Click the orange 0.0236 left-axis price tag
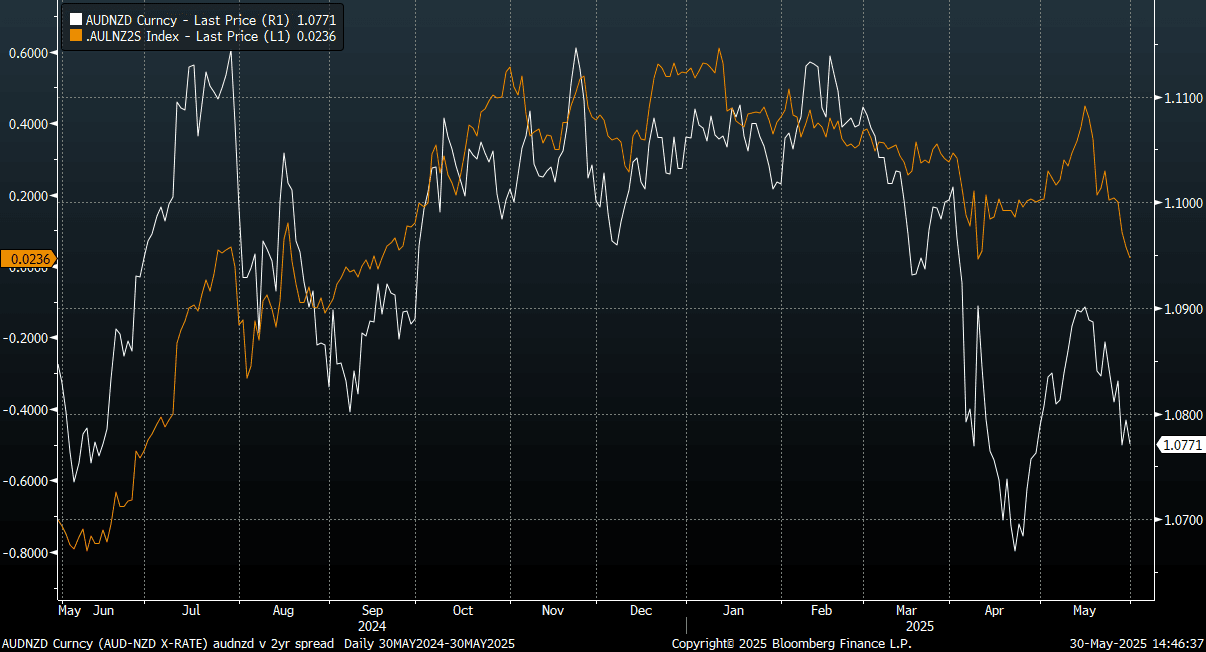1206x652 pixels. [29, 260]
